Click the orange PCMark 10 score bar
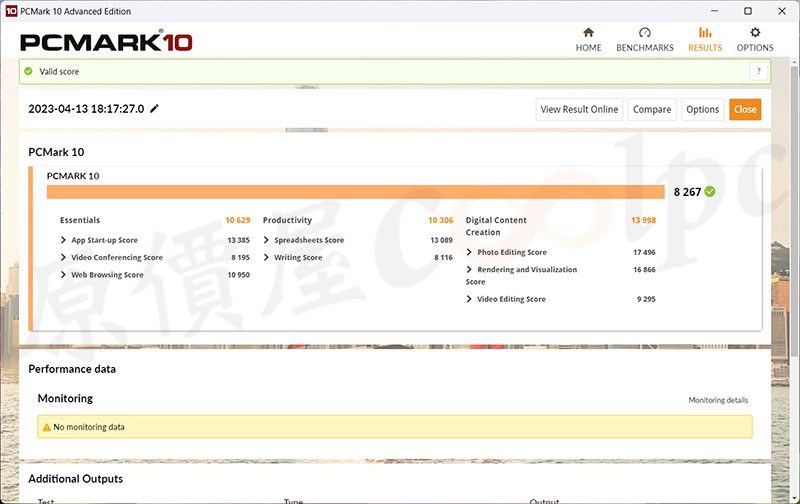Screen dimensions: 800x504 pyautogui.click(x=355, y=192)
